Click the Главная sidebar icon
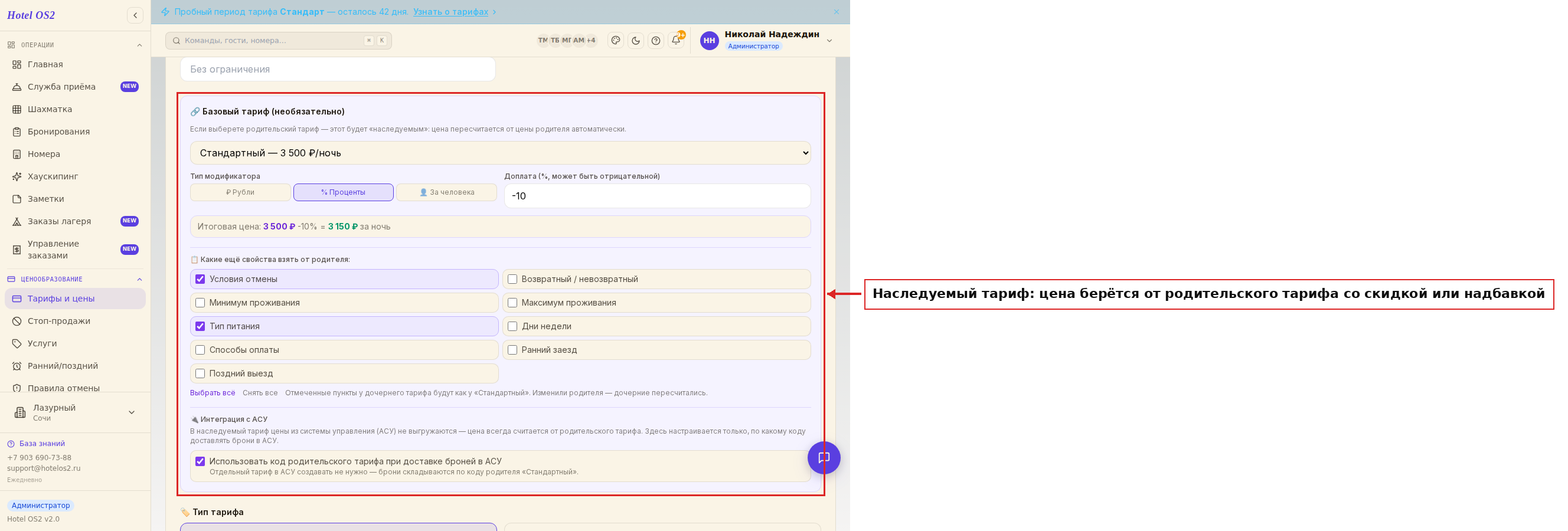Screen dimensions: 1568x531 17,64
